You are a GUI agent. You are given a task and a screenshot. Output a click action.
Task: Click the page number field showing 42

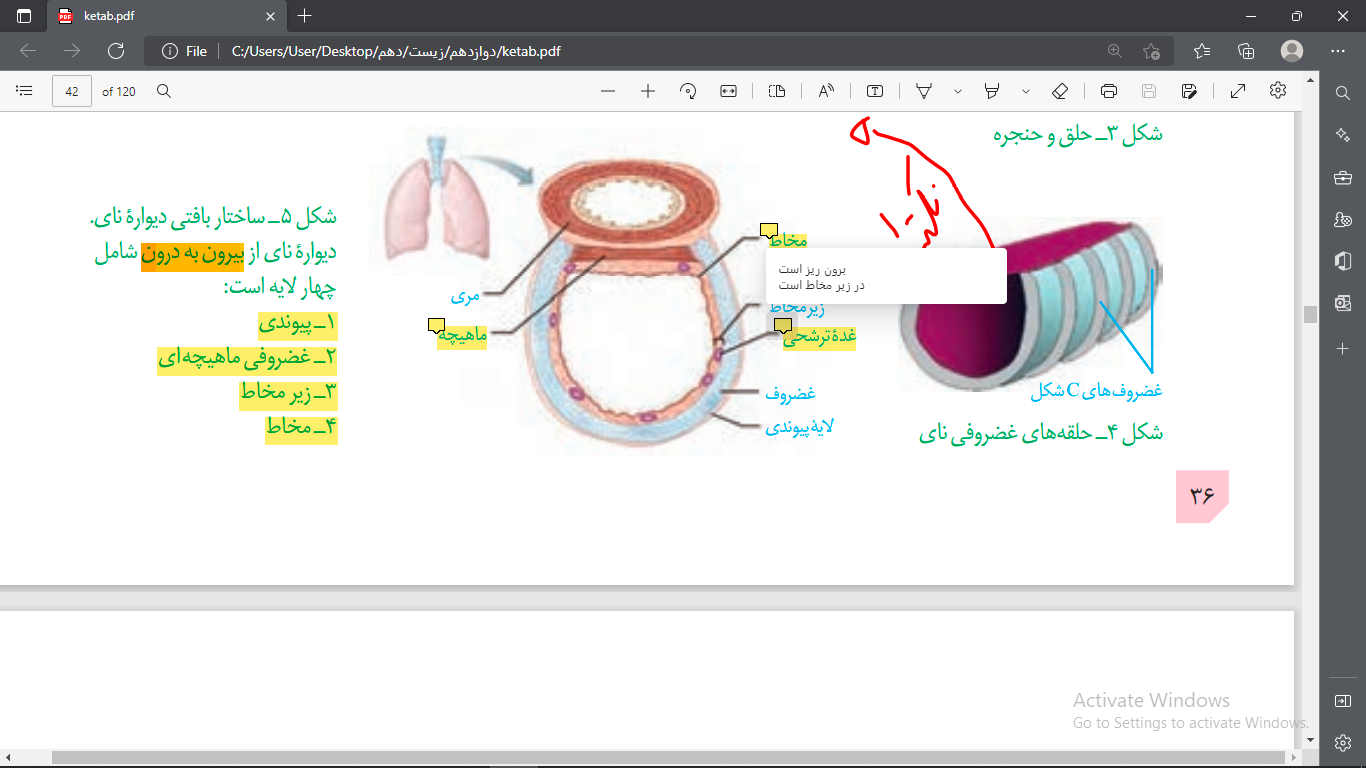click(72, 91)
